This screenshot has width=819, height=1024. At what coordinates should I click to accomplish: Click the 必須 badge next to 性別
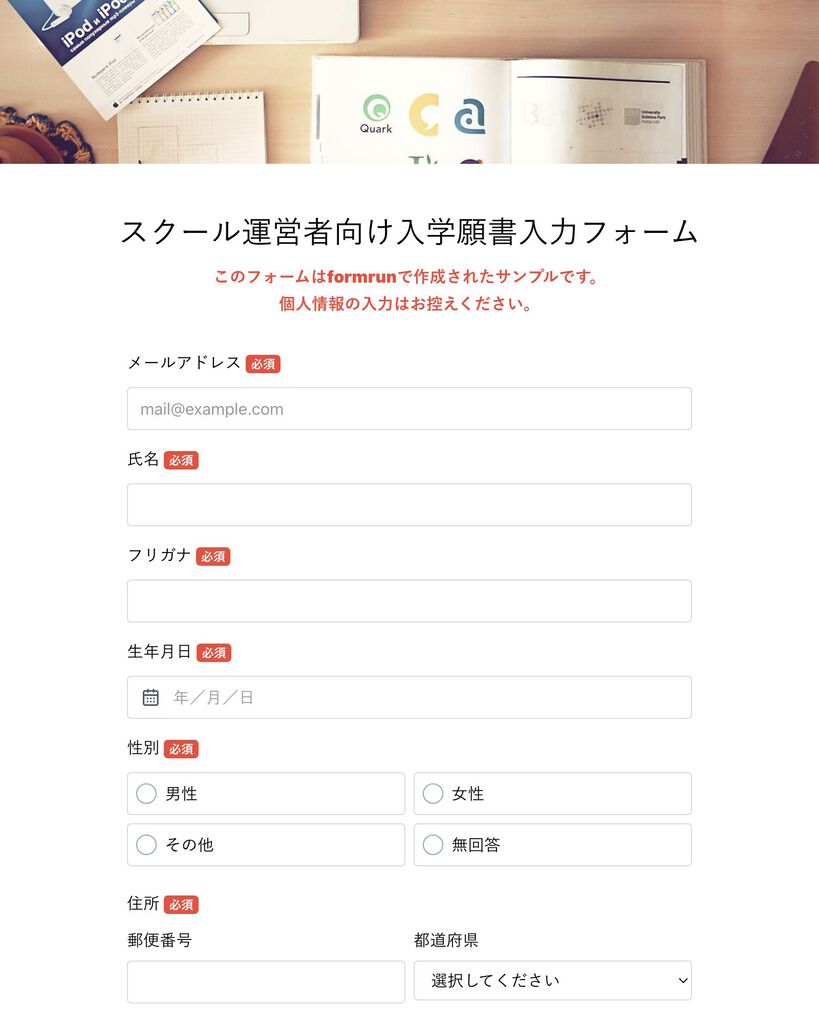[x=181, y=749]
